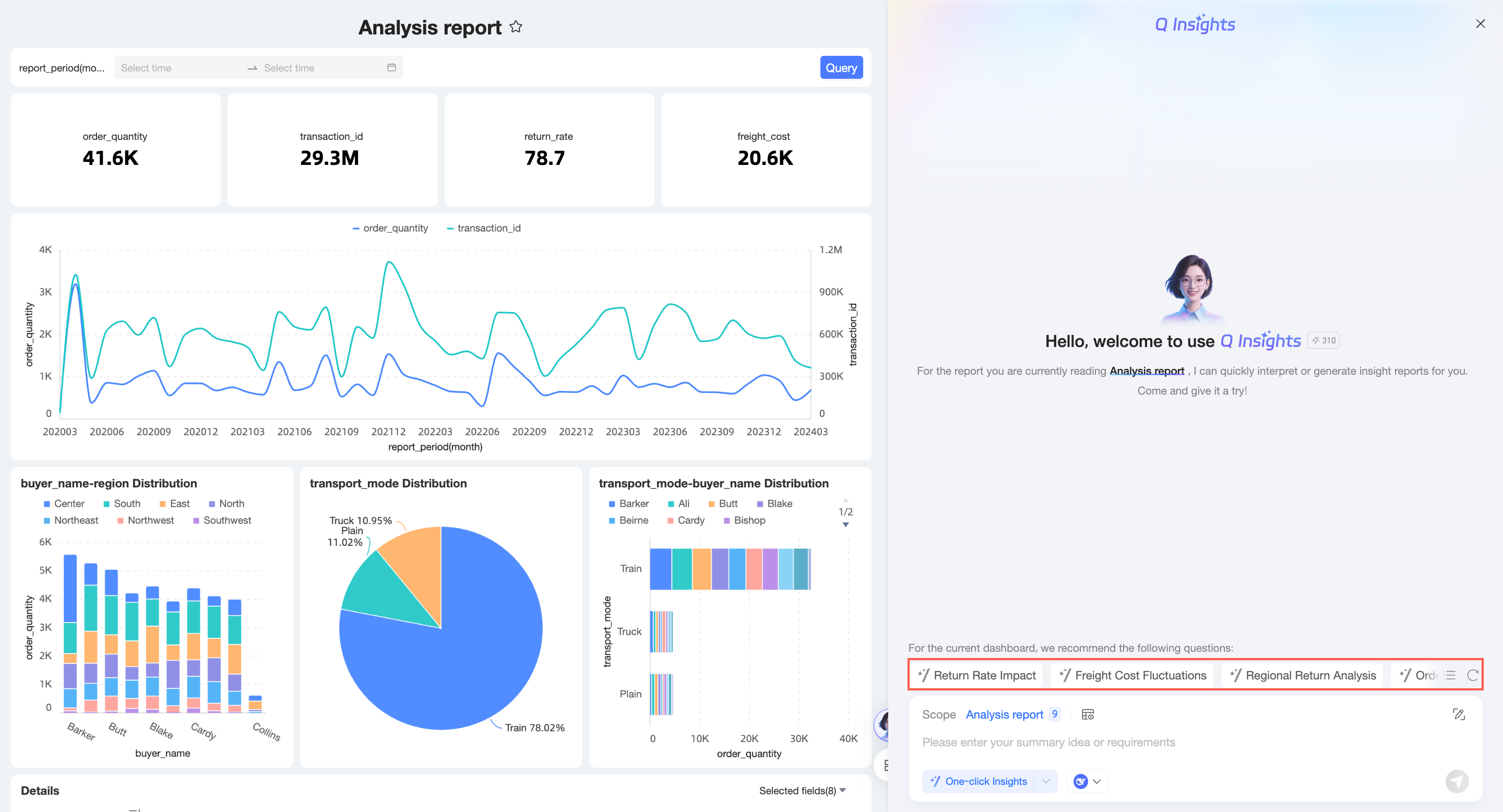Click the Cardy color swatch in legend
This screenshot has width=1503, height=812.
(671, 520)
